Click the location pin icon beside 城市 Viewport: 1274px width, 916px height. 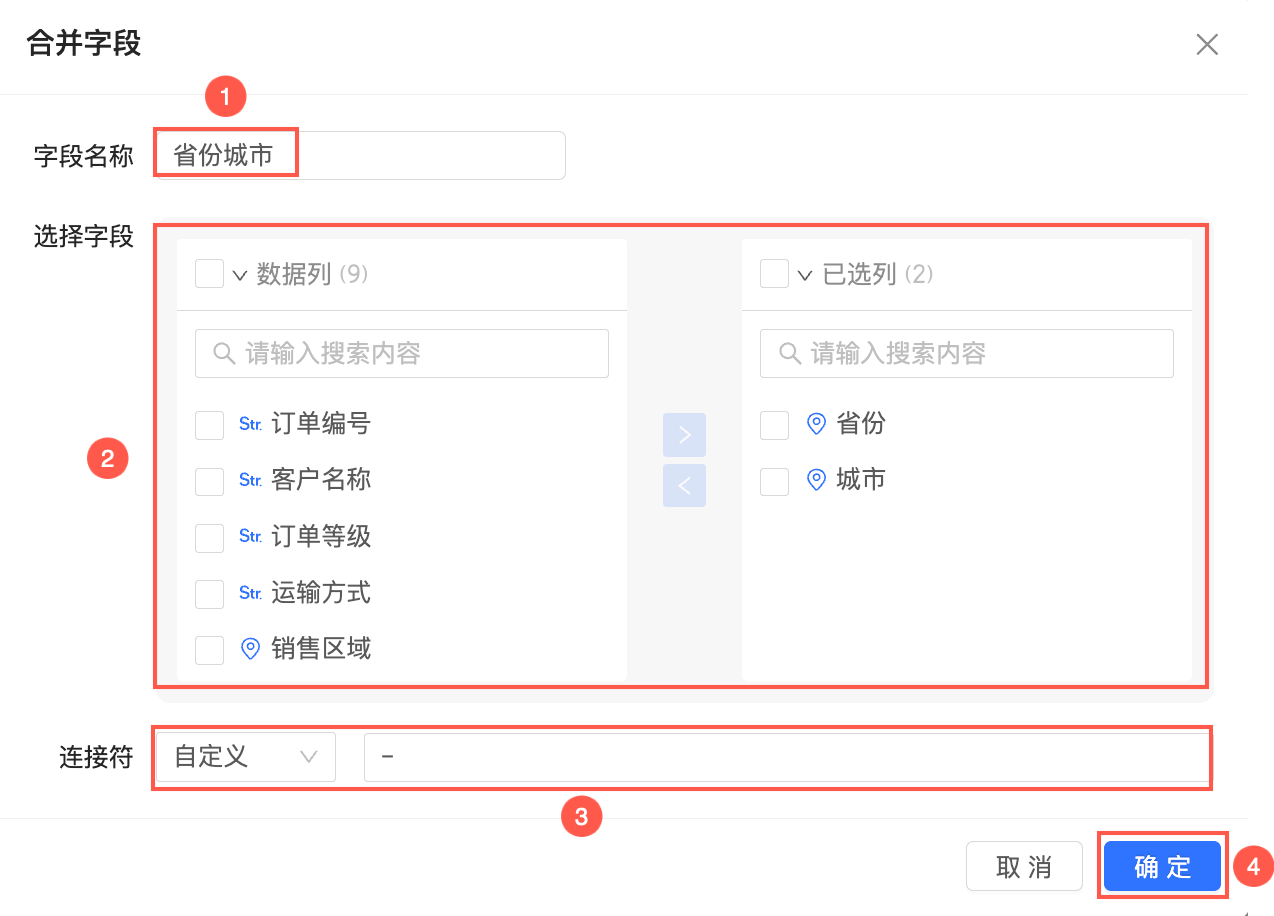tap(817, 480)
